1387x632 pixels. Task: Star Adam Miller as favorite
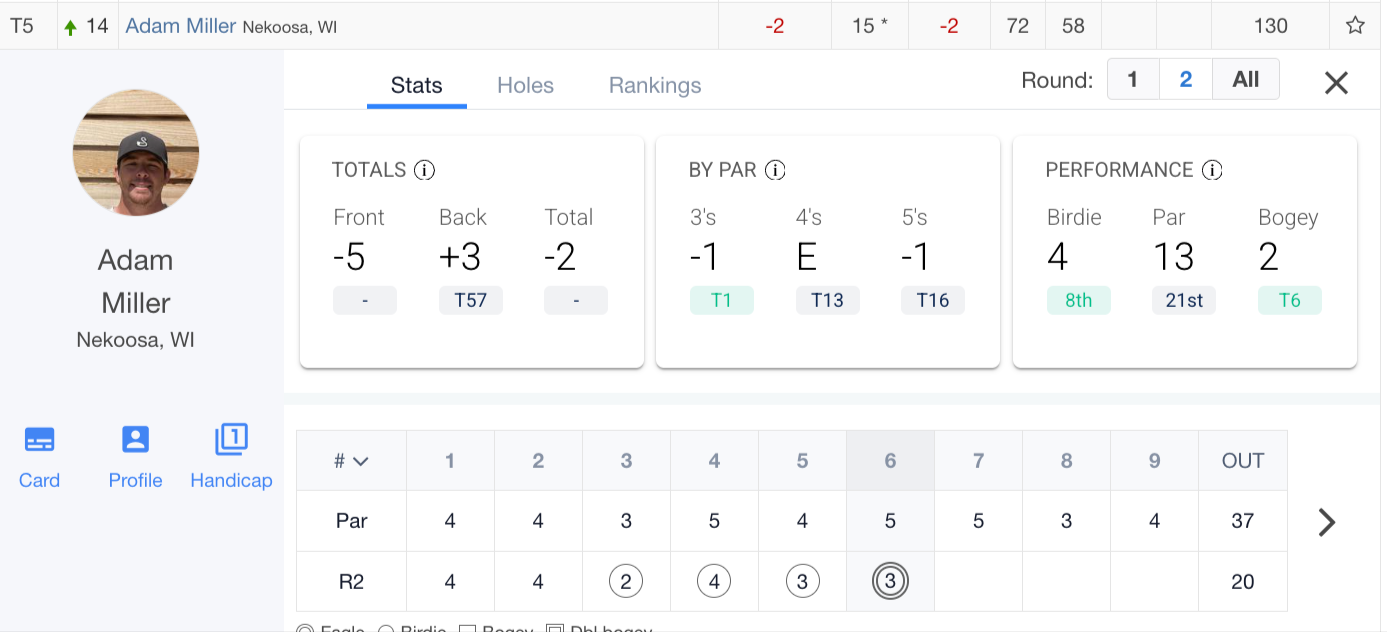1355,26
